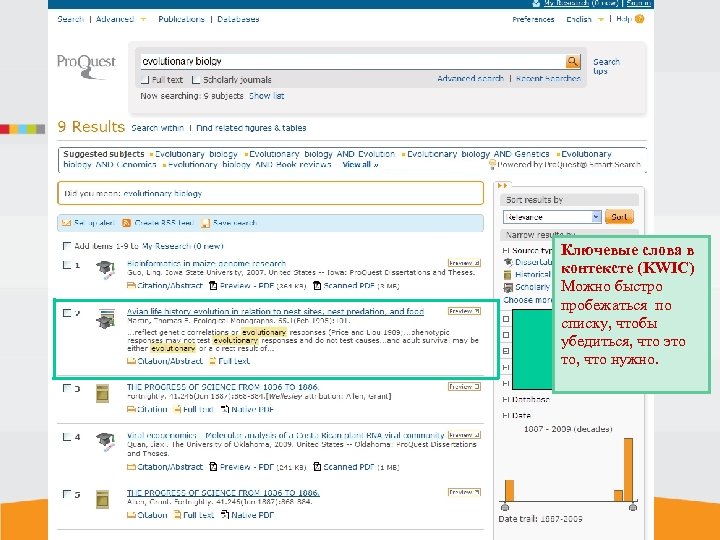
Task: Click Show list link
Action: (x=266, y=96)
